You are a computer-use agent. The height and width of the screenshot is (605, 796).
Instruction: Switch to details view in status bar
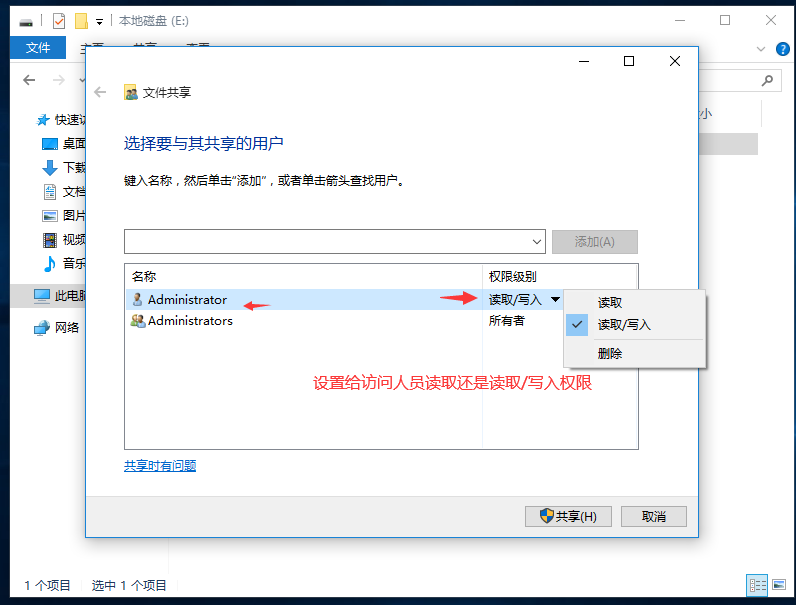[757, 585]
